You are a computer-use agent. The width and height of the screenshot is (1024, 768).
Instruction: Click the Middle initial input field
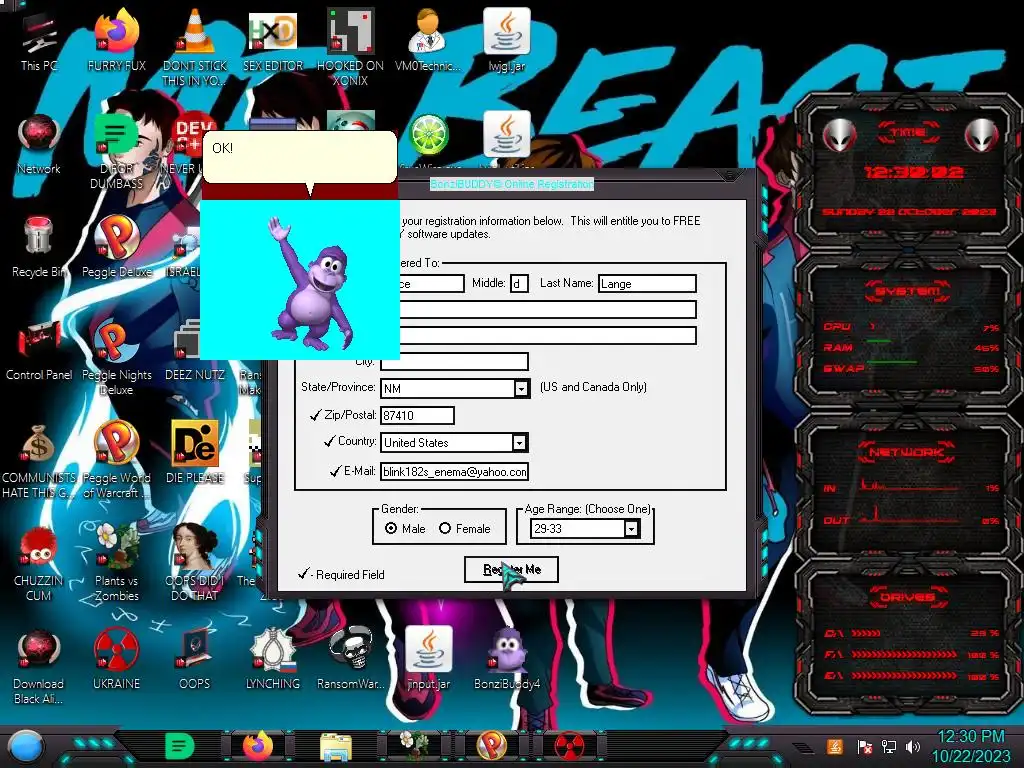pos(519,283)
